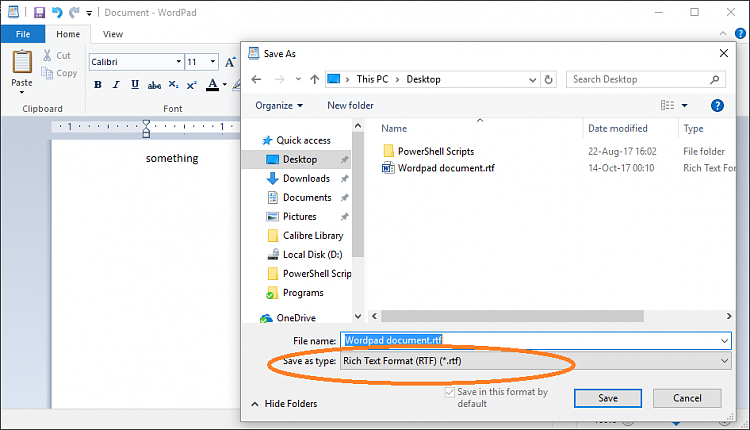Viewport: 750px width, 430px height.
Task: Switch to the View ribbon tab
Action: point(113,34)
